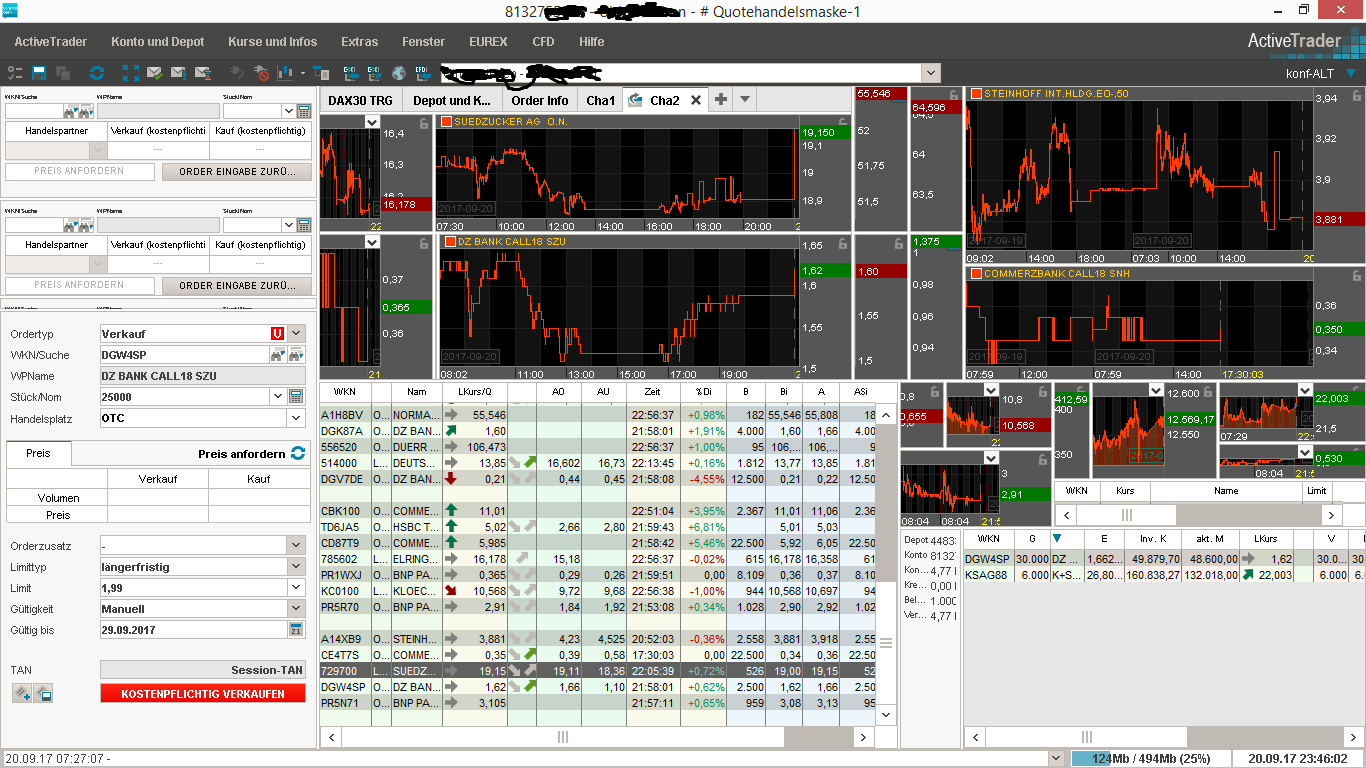Click the blue floppy disk save icon
1366x768 pixels.
39,72
